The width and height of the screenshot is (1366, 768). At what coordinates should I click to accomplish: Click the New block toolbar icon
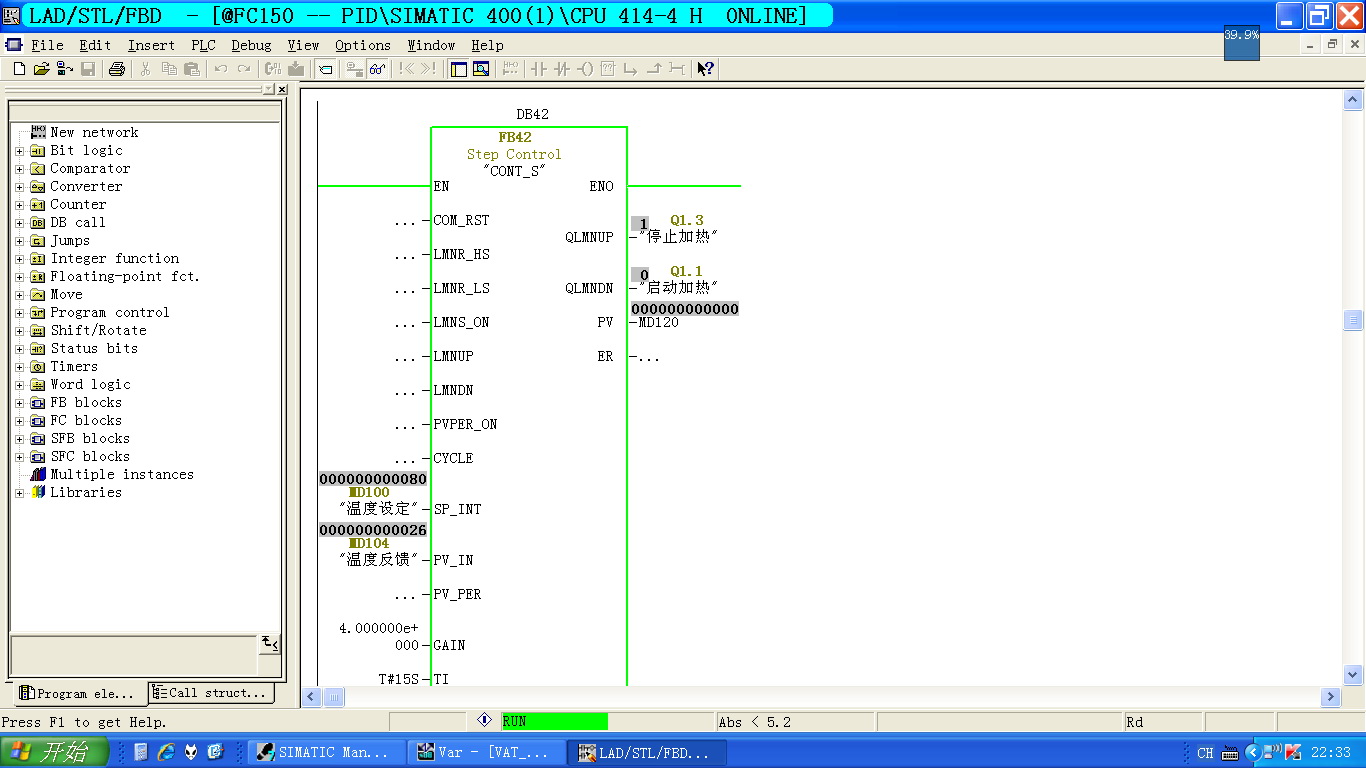tap(19, 69)
